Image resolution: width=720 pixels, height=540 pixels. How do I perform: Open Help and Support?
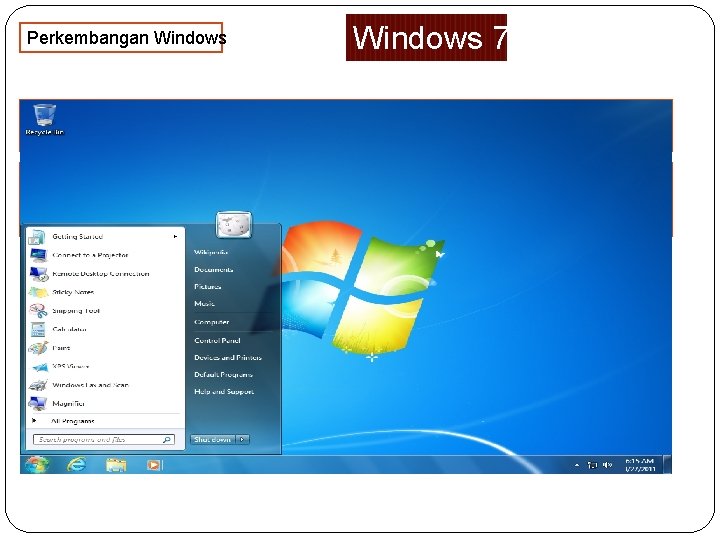pyautogui.click(x=224, y=391)
